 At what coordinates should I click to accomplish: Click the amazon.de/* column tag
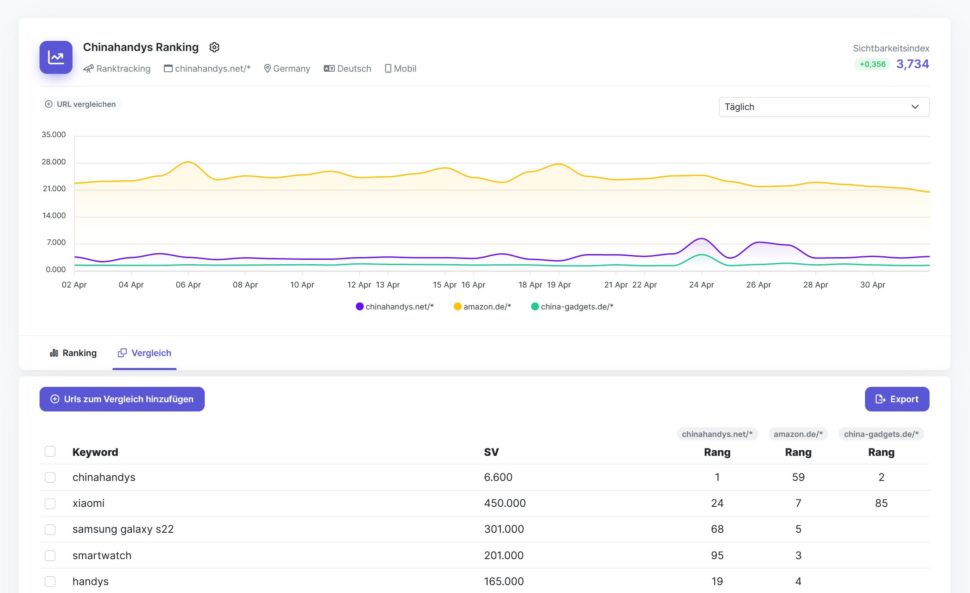(798, 434)
